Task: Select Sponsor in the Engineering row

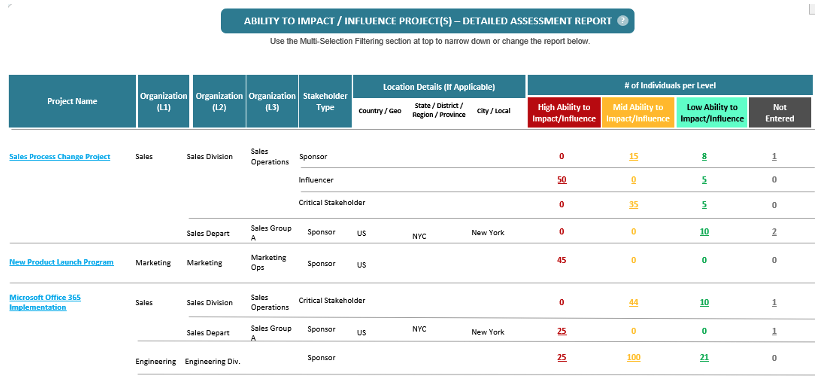Action: [x=321, y=358]
